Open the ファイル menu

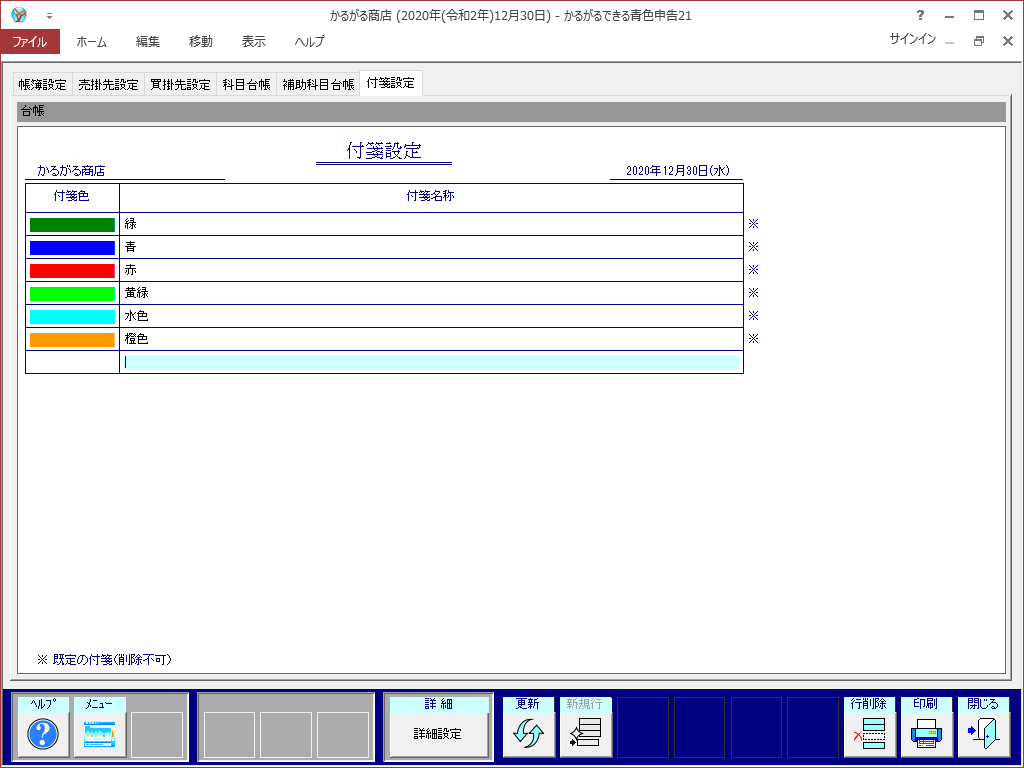pyautogui.click(x=30, y=42)
